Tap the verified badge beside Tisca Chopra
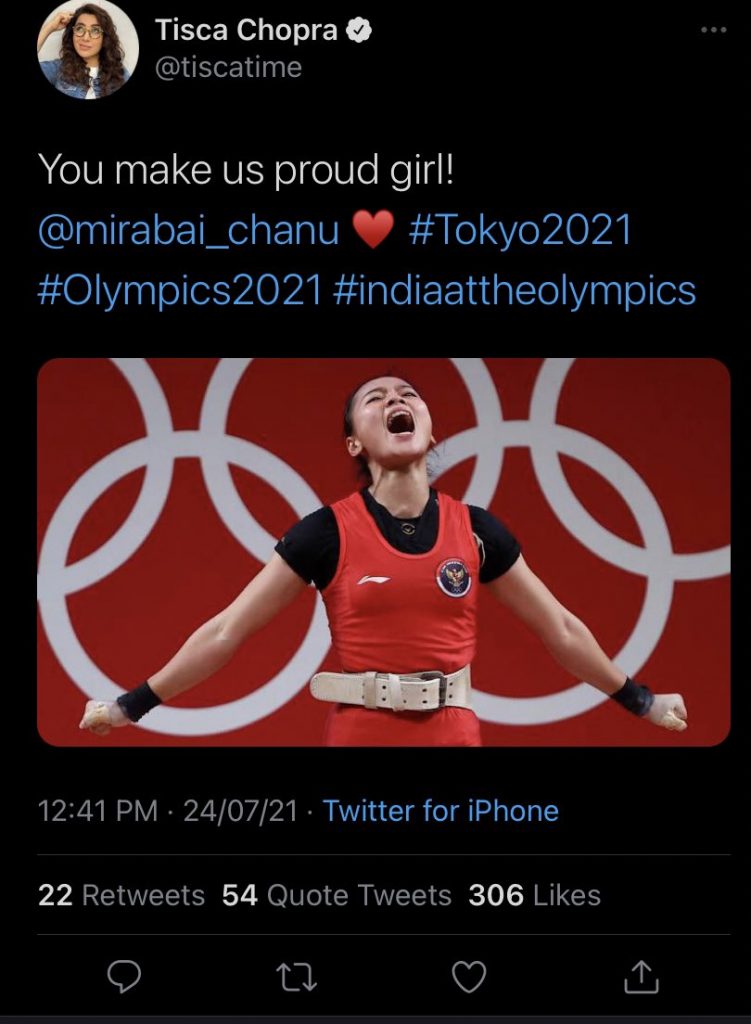The height and width of the screenshot is (1024, 751). (x=359, y=31)
